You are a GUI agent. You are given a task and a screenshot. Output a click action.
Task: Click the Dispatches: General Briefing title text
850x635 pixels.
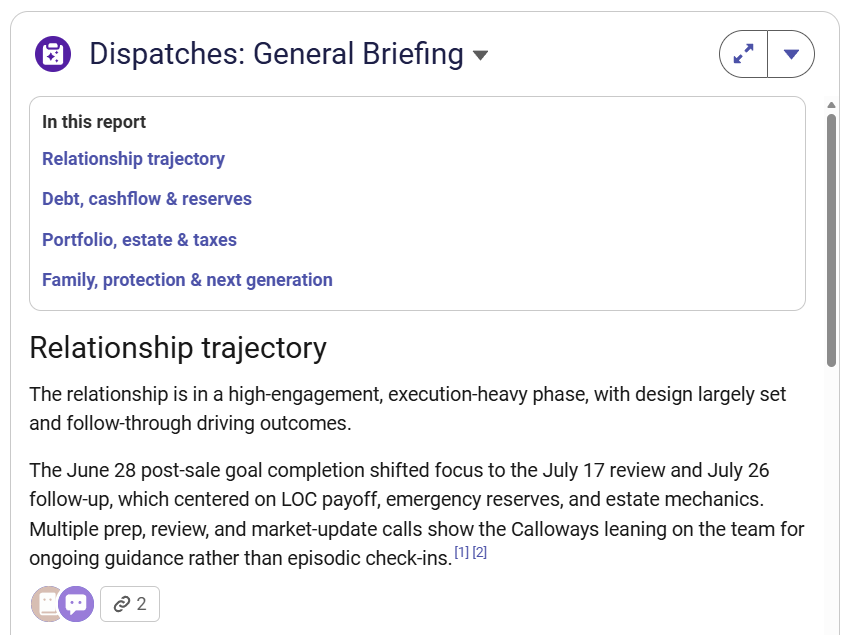pyautogui.click(x=276, y=54)
